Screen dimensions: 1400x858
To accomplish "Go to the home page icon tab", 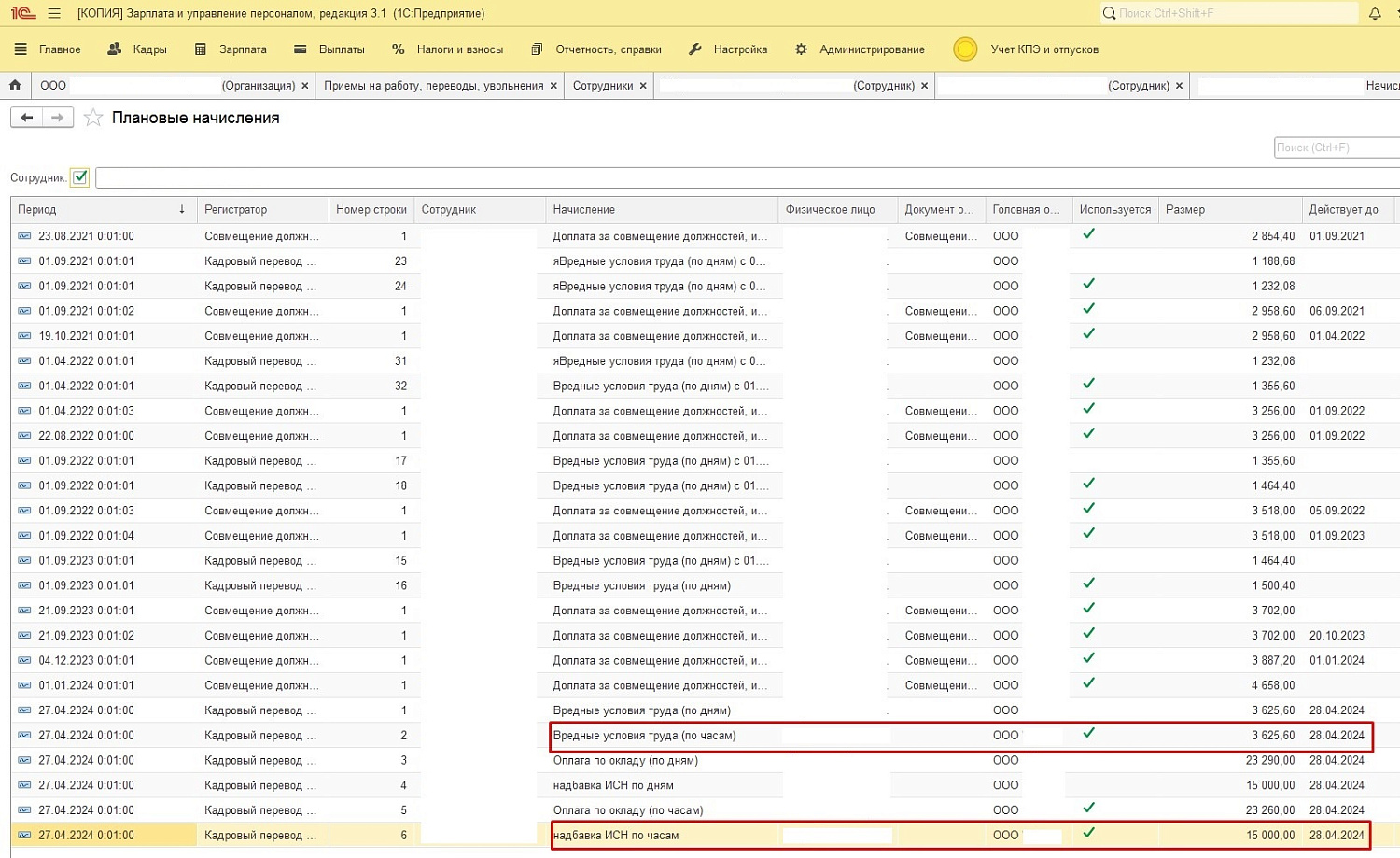I will point(15,85).
